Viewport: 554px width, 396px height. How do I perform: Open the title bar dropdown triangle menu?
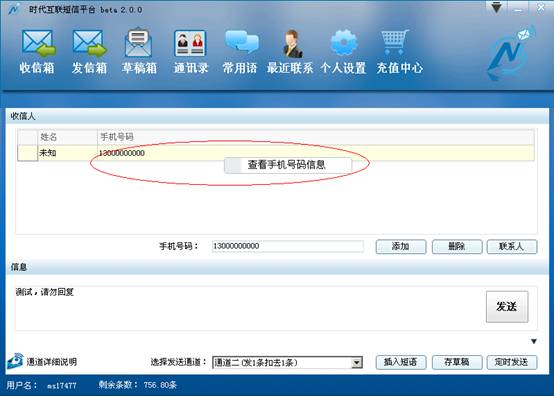click(496, 7)
